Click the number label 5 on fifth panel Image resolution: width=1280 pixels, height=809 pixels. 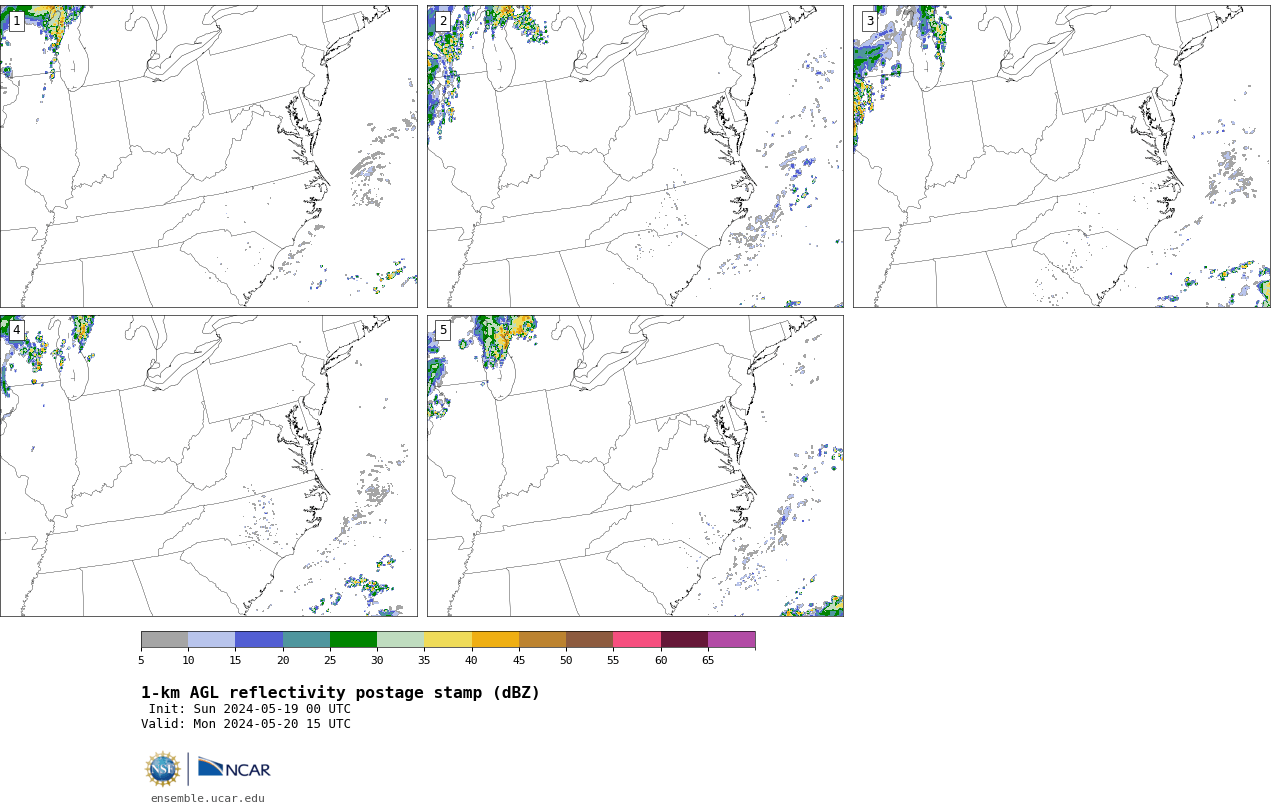(x=443, y=330)
